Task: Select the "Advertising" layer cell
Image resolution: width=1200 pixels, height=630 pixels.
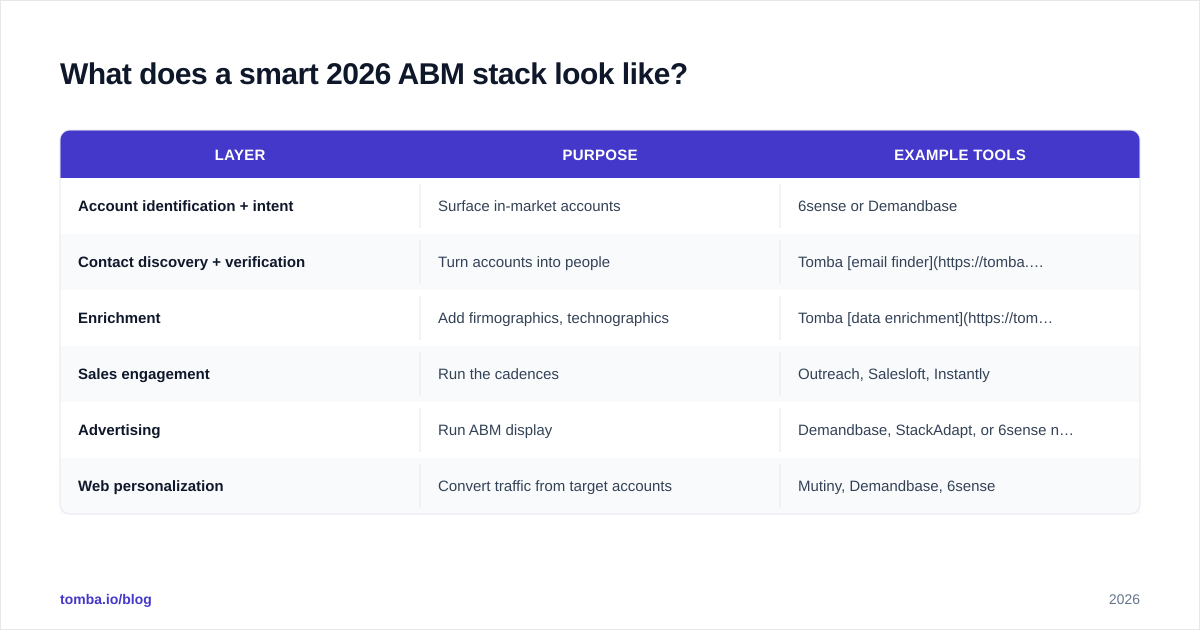Action: [x=240, y=430]
